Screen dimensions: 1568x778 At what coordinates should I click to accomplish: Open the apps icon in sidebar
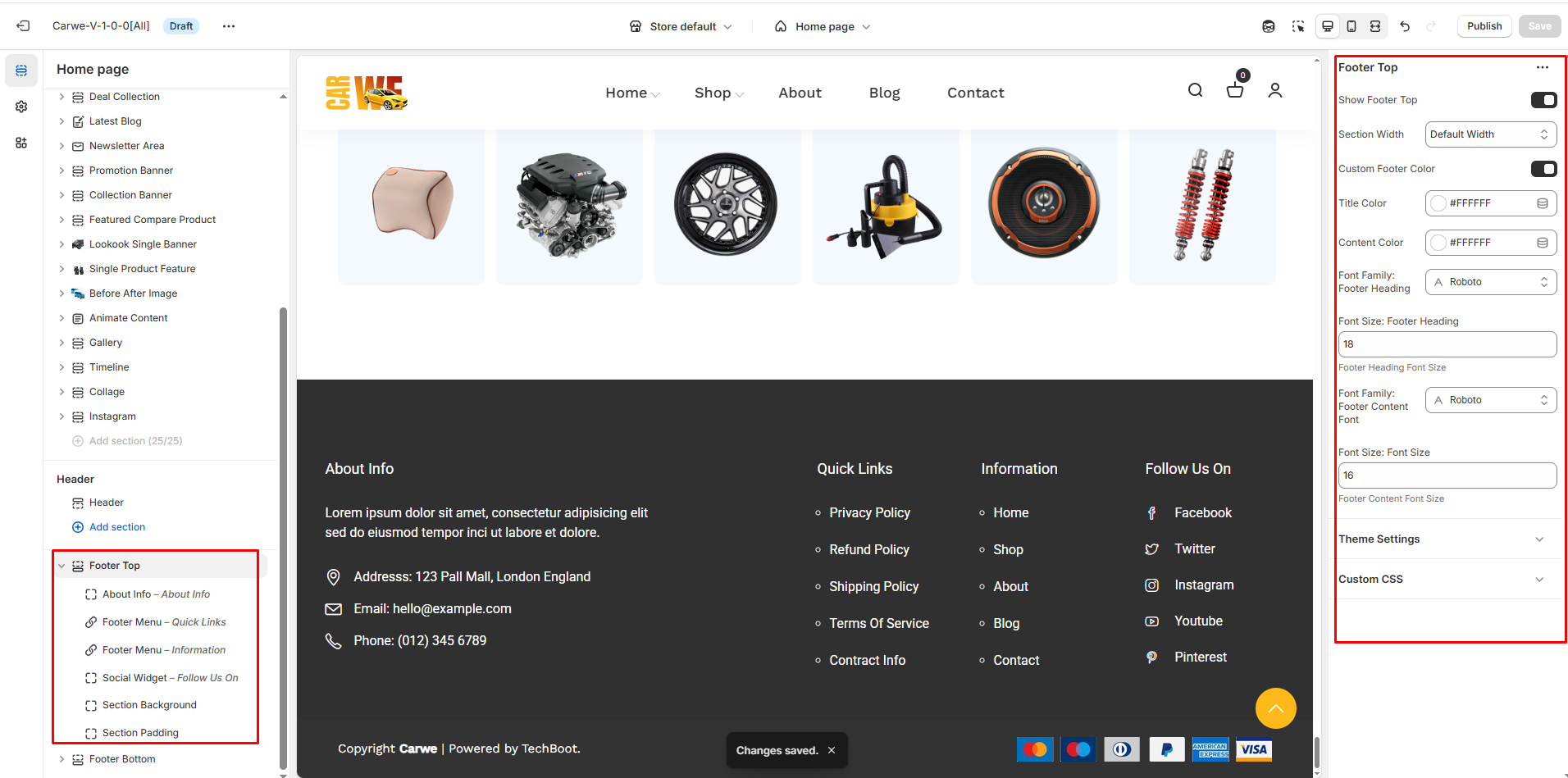point(21,143)
